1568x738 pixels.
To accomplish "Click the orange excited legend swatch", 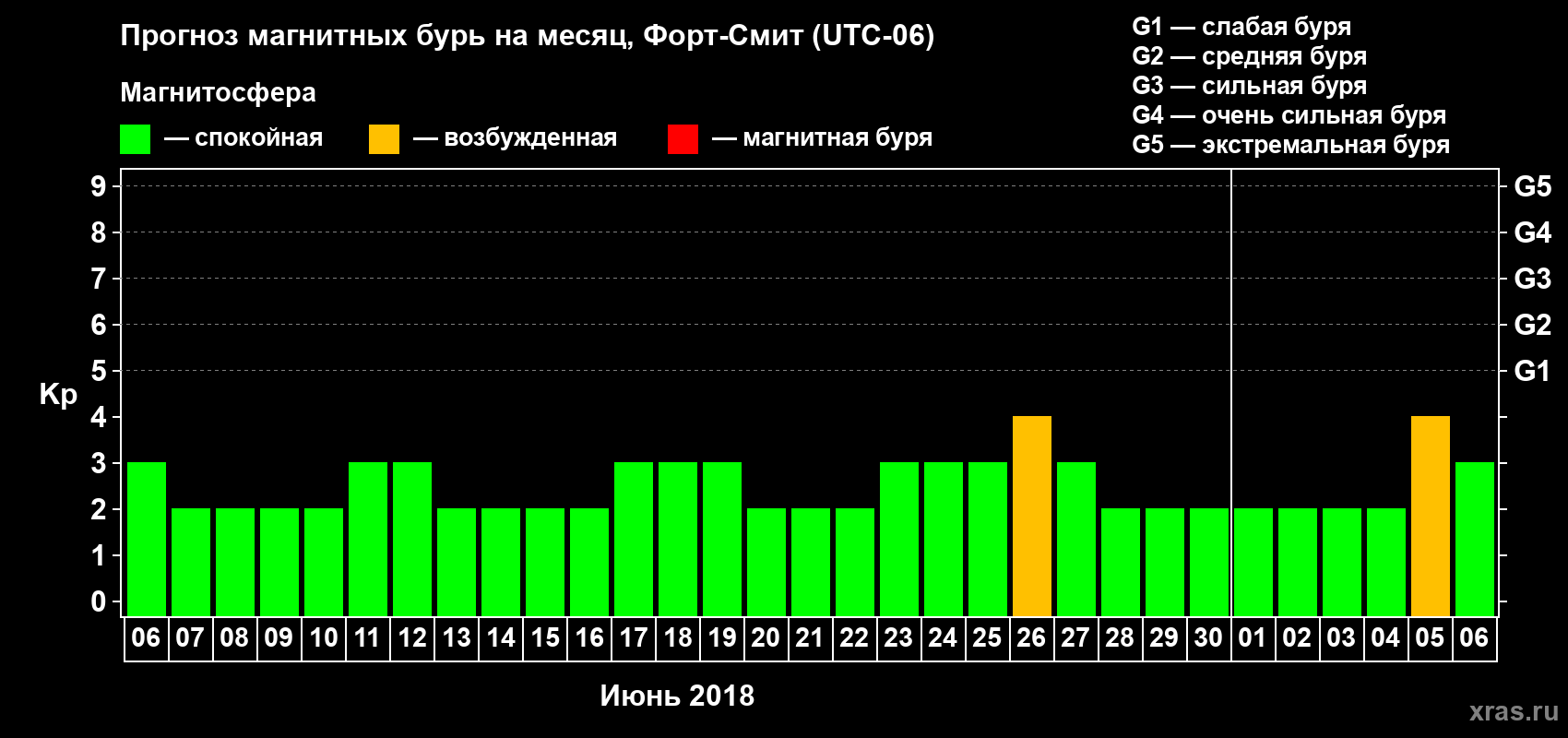I will pyautogui.click(x=384, y=139).
